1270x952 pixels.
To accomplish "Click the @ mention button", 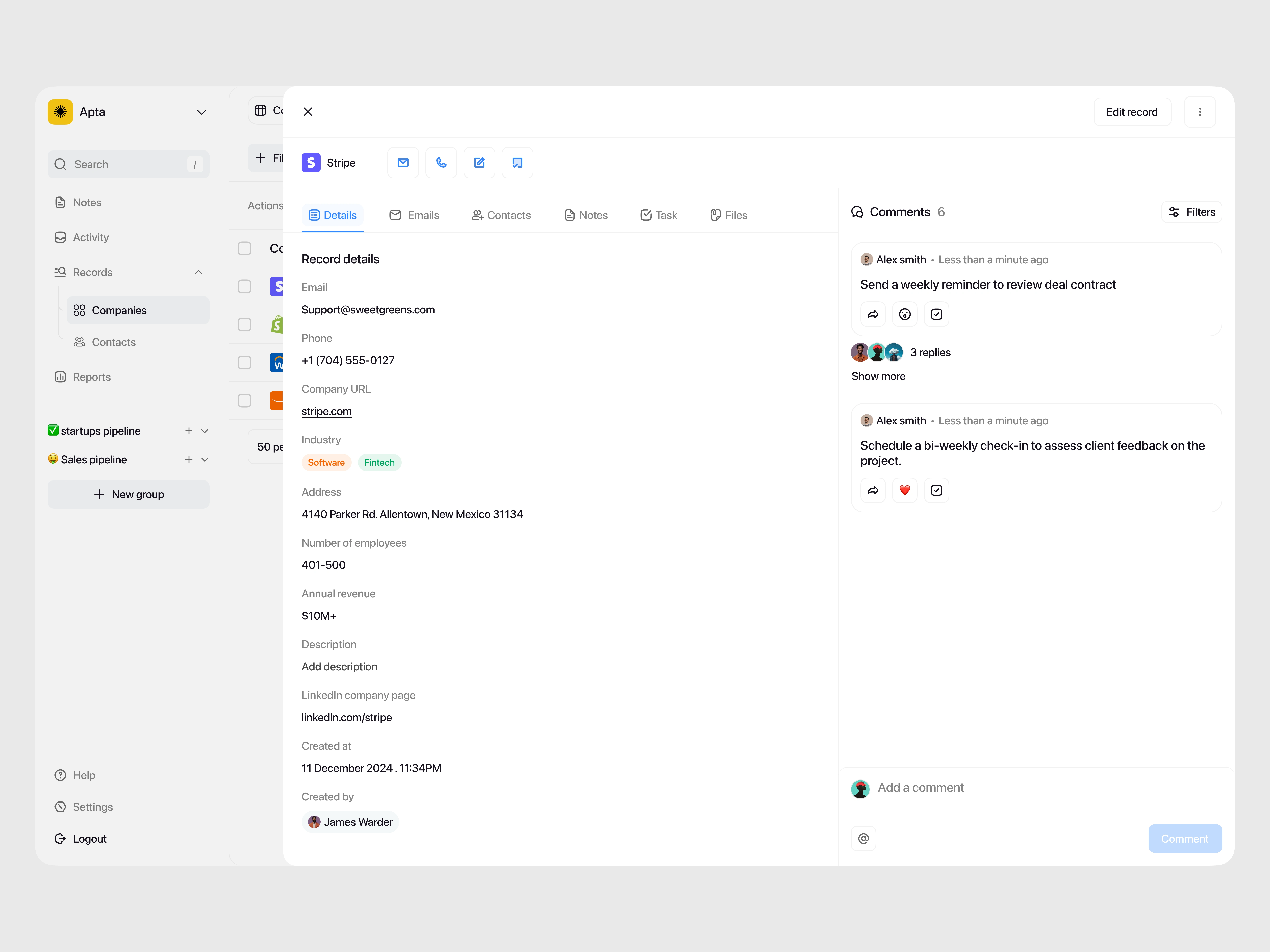I will (864, 839).
